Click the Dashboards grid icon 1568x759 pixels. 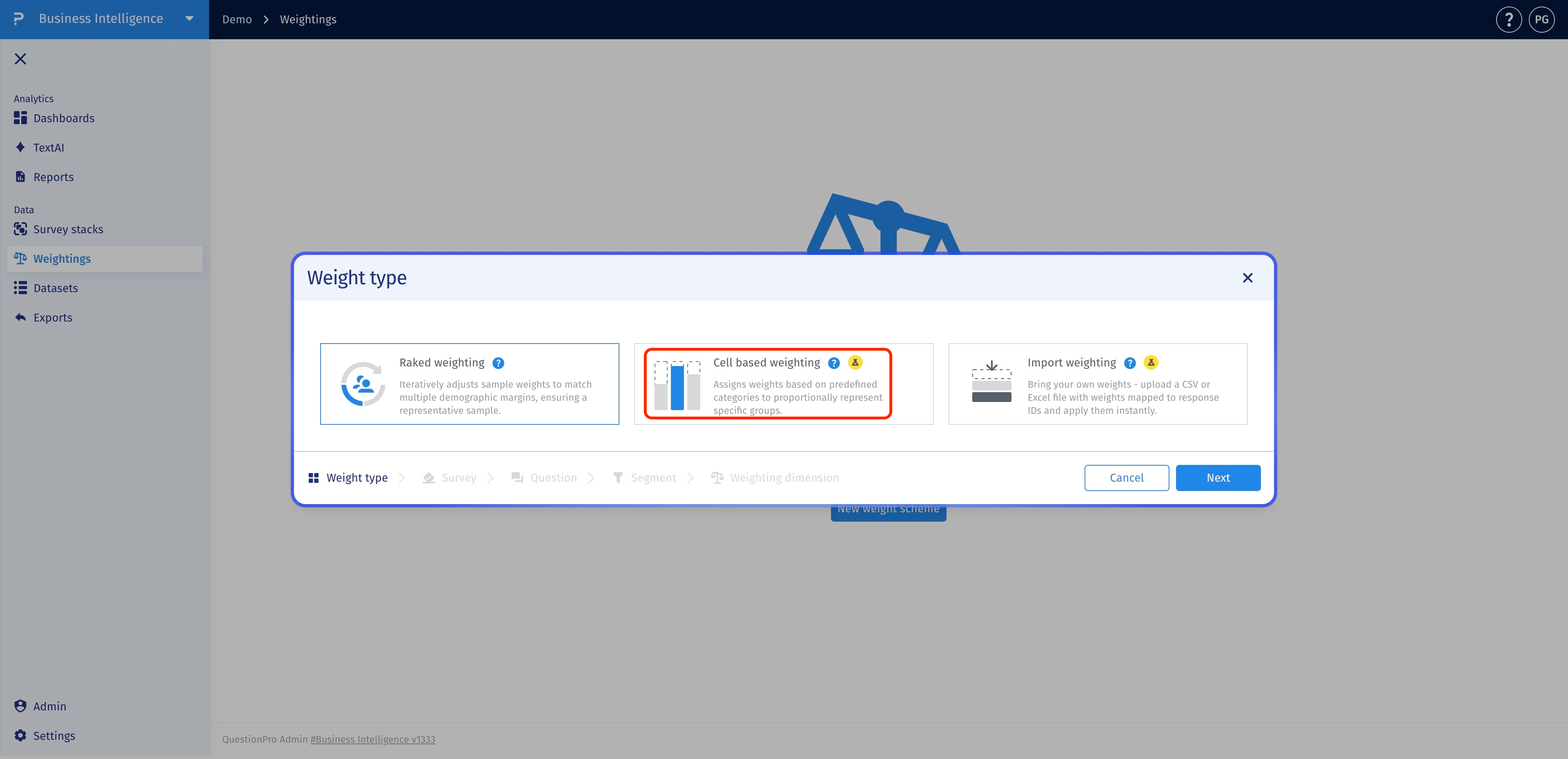click(20, 118)
